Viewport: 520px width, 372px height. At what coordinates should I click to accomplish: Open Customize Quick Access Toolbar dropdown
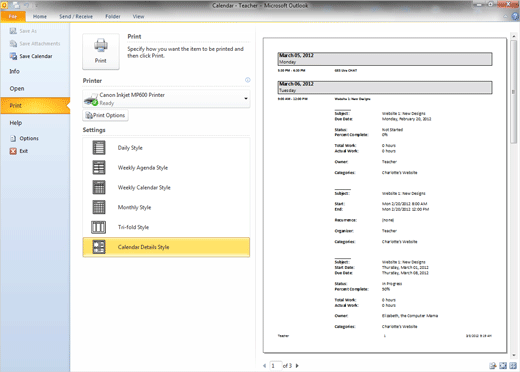point(36,5)
